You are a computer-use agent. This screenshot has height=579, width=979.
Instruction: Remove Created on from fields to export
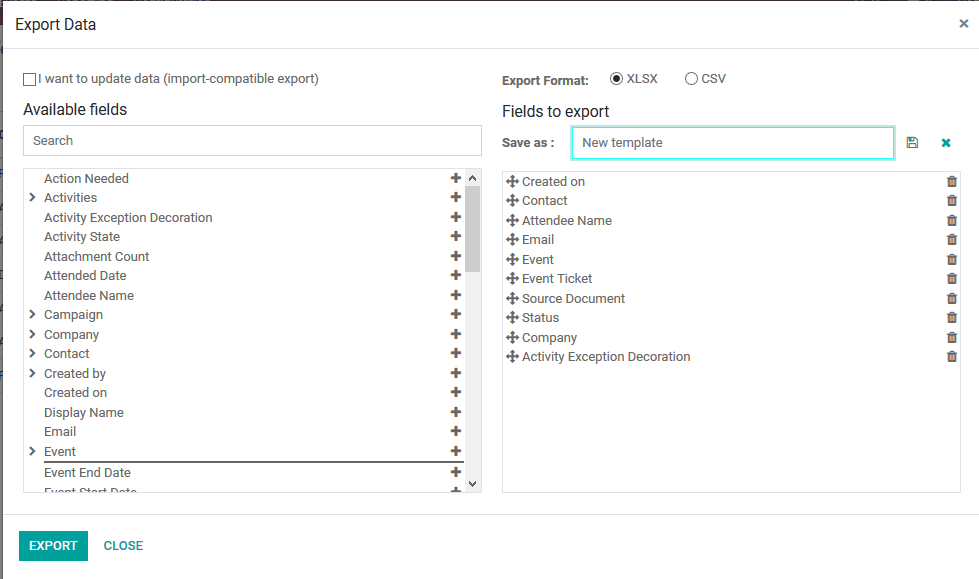pos(952,181)
